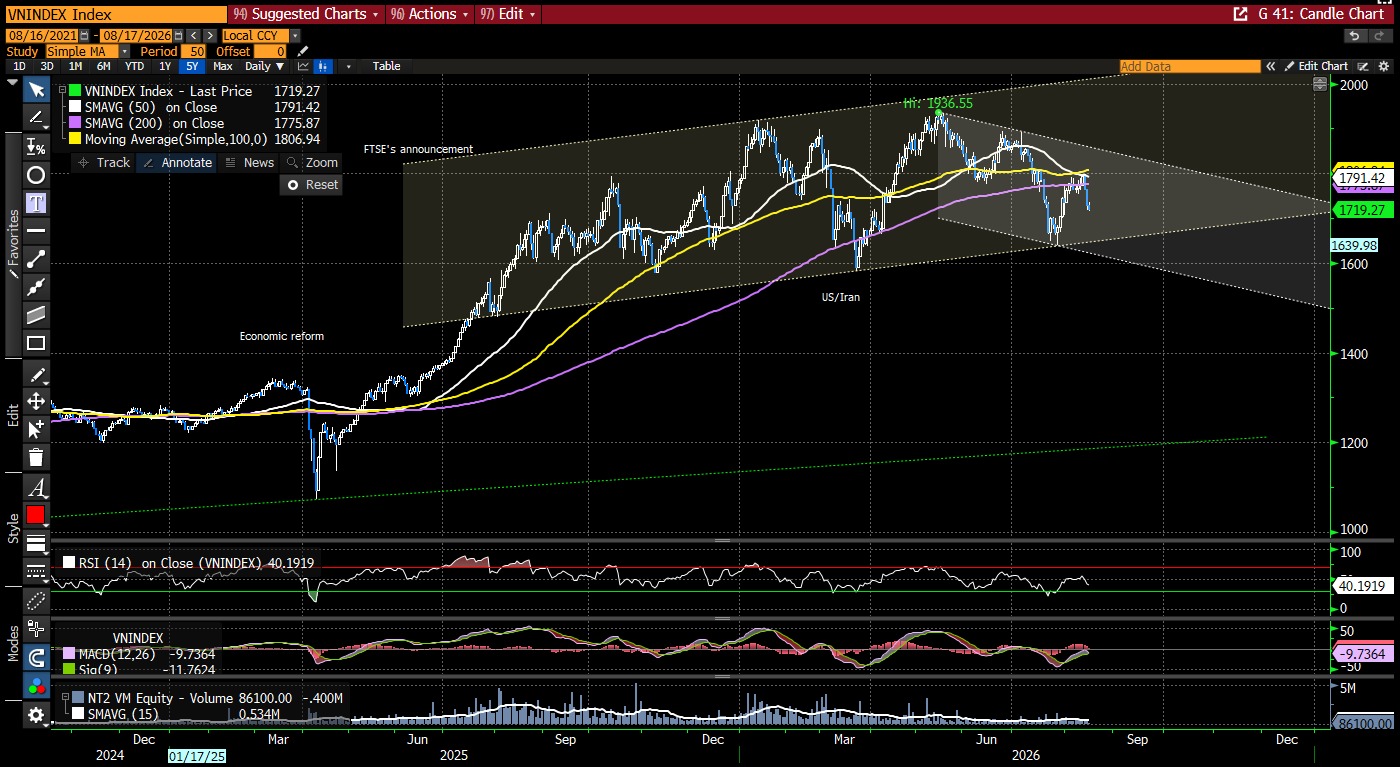This screenshot has height=767, width=1400.
Task: Select the 1Y range button
Action: (x=165, y=66)
